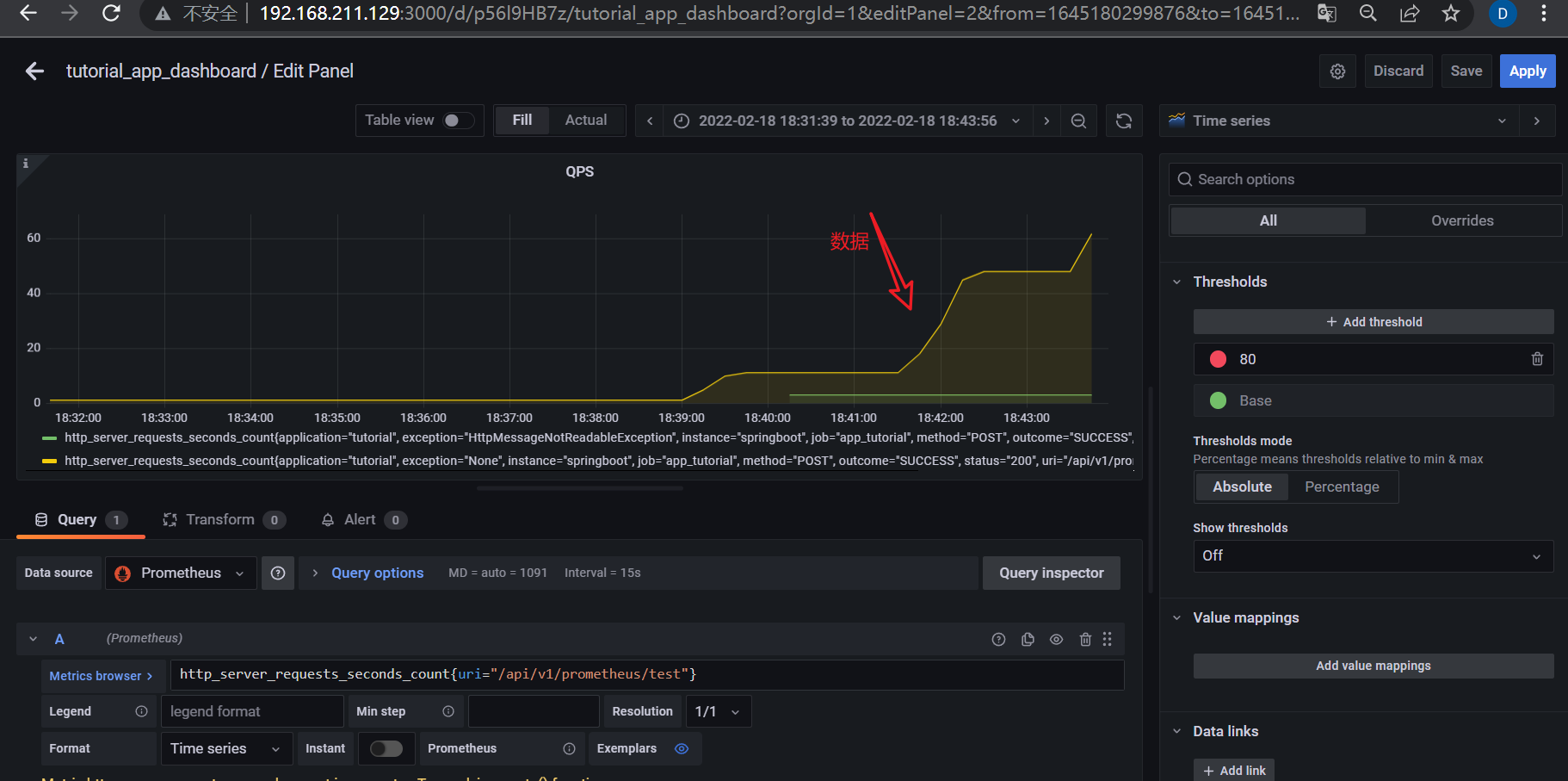Open the Prometheus data source dropdown
The image size is (1568, 781).
pos(181,573)
